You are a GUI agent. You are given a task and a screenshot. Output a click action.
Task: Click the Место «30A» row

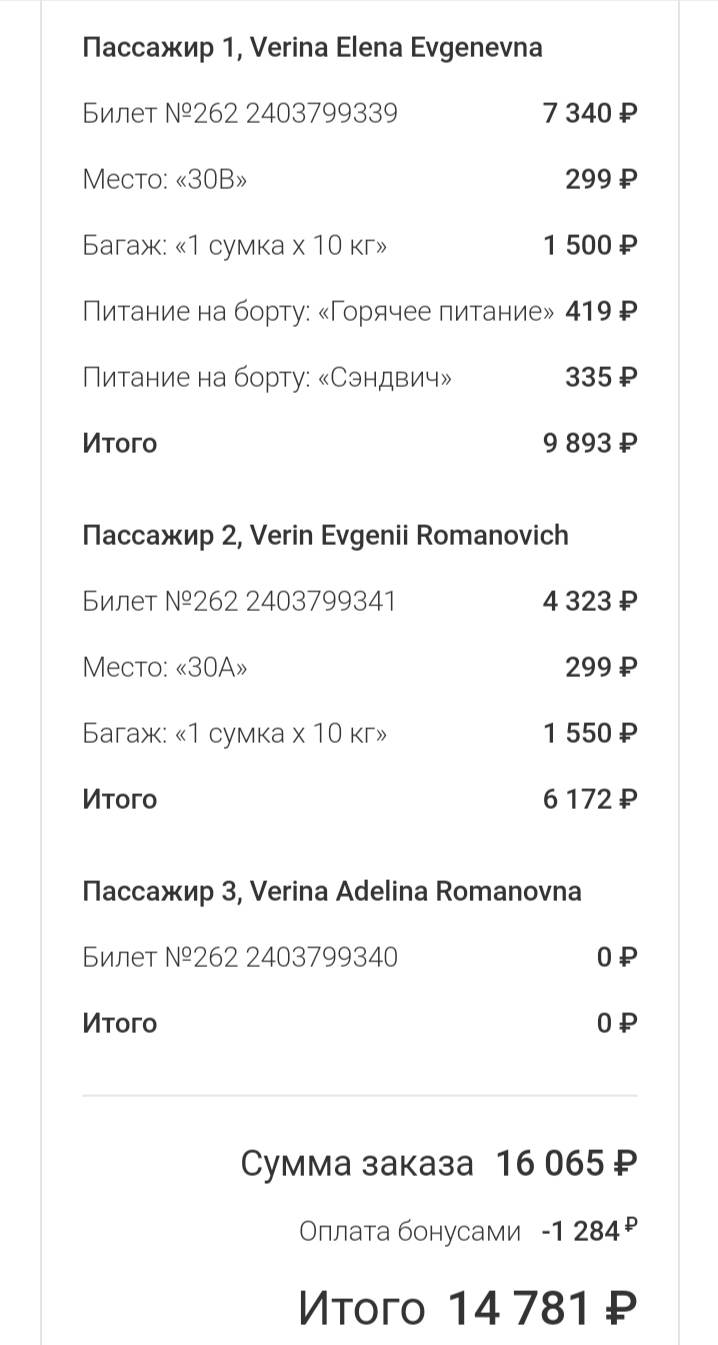point(360,667)
